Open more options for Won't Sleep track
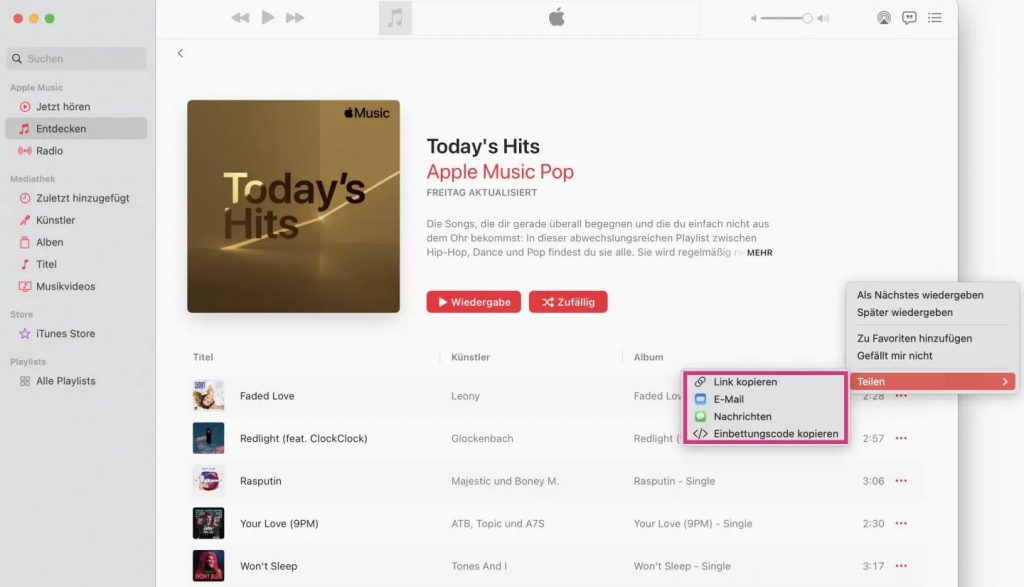This screenshot has height=587, width=1024. pos(901,566)
